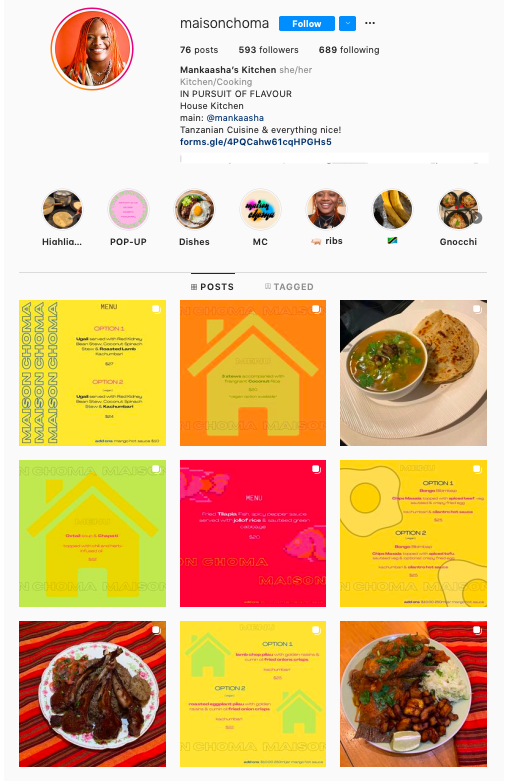Open the @mankaasha profile link

235,118
